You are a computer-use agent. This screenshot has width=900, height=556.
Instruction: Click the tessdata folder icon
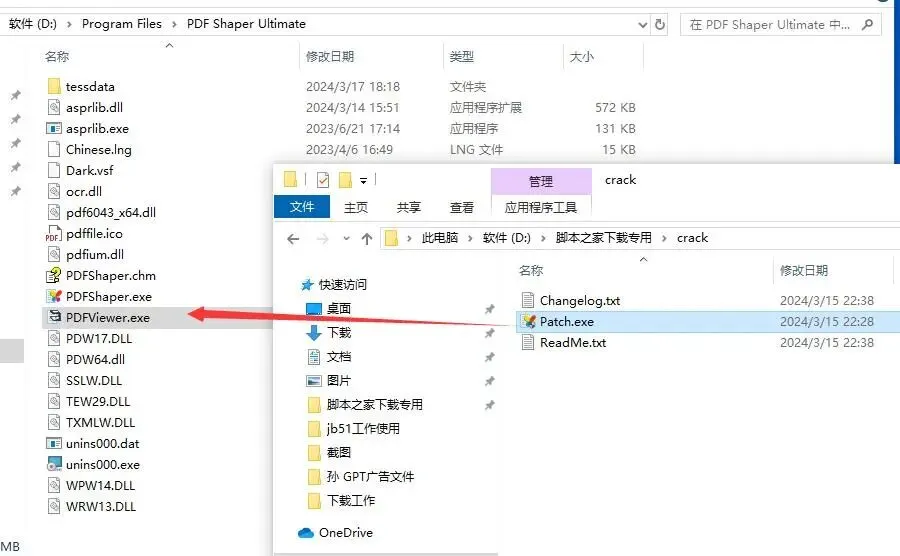tap(54, 86)
